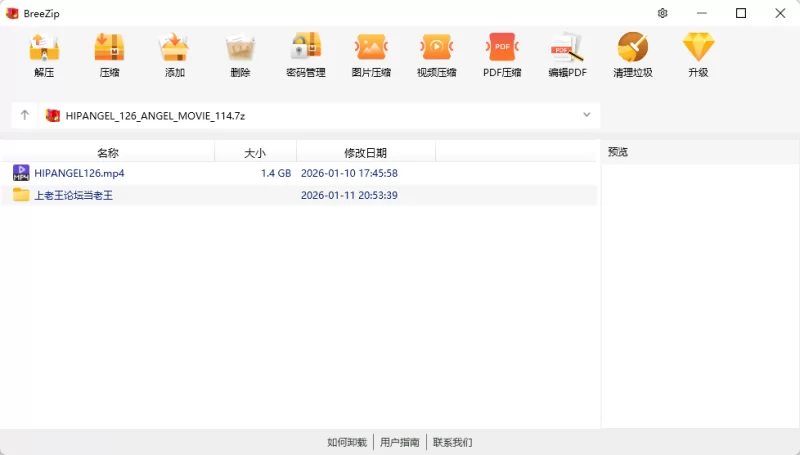The height and width of the screenshot is (455, 800).
Task: Click the BreeZip logo in title bar
Action: point(12,13)
